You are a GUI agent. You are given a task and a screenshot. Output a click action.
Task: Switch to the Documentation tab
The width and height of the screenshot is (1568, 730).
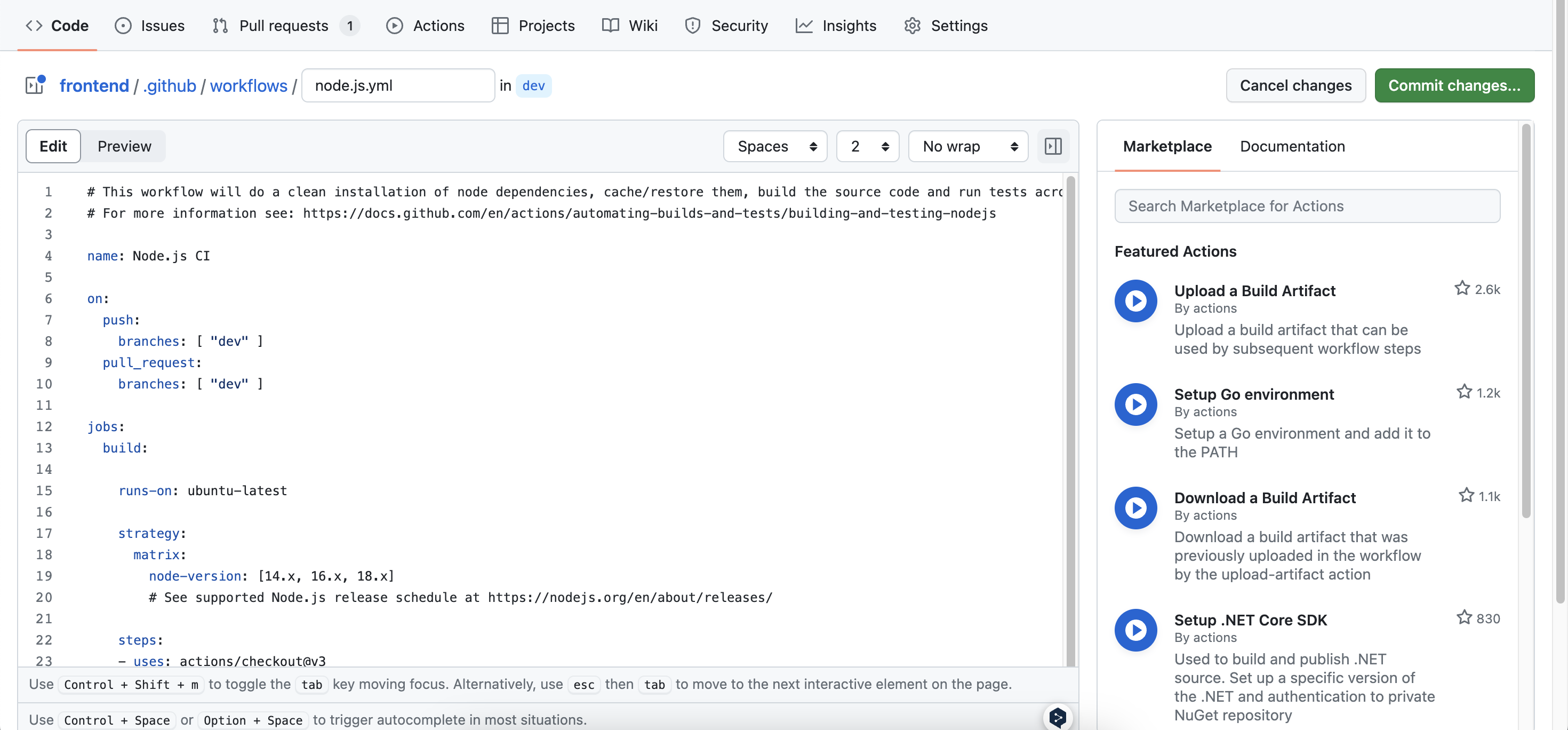1292,146
